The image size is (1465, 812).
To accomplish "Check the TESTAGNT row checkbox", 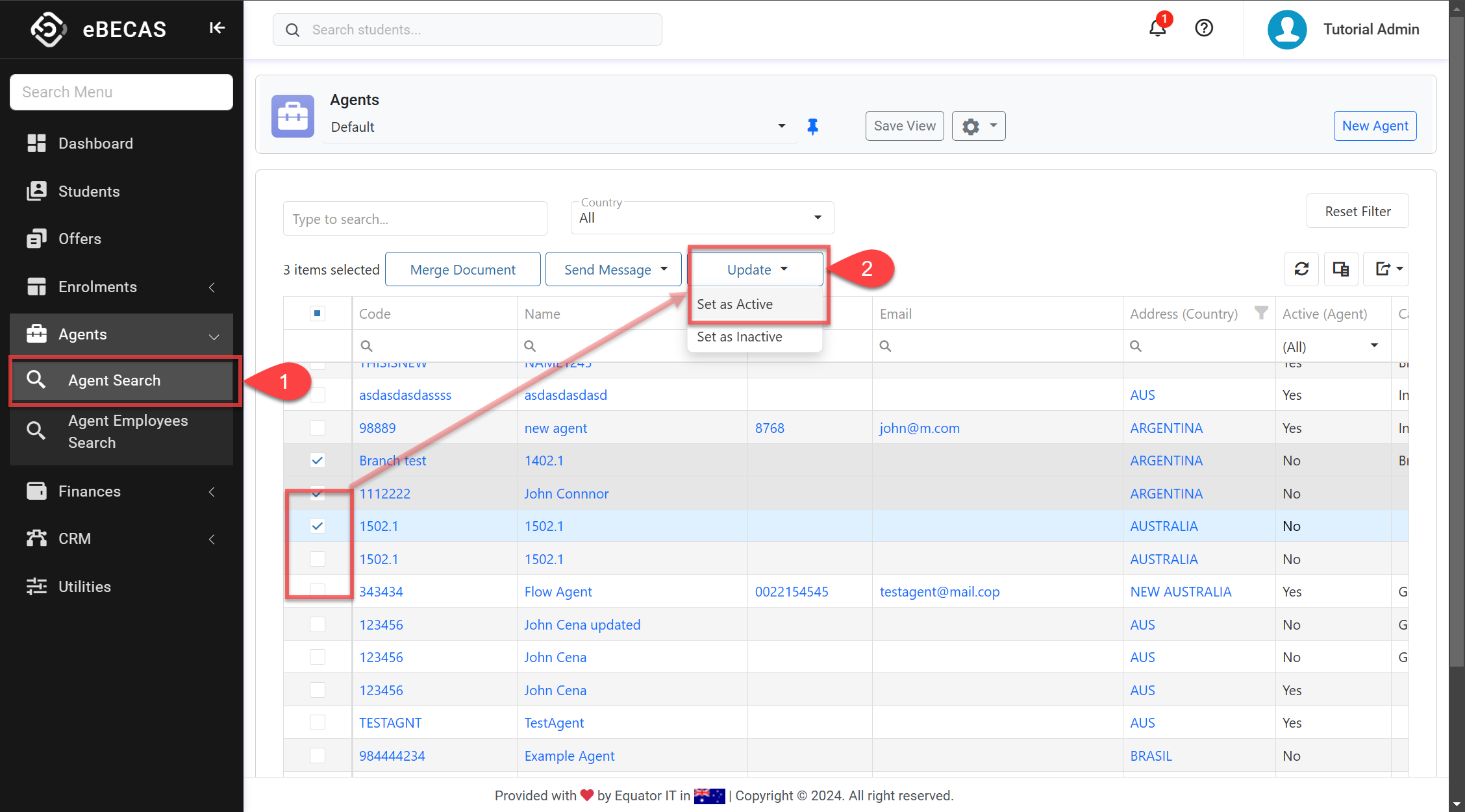I will coord(318,722).
